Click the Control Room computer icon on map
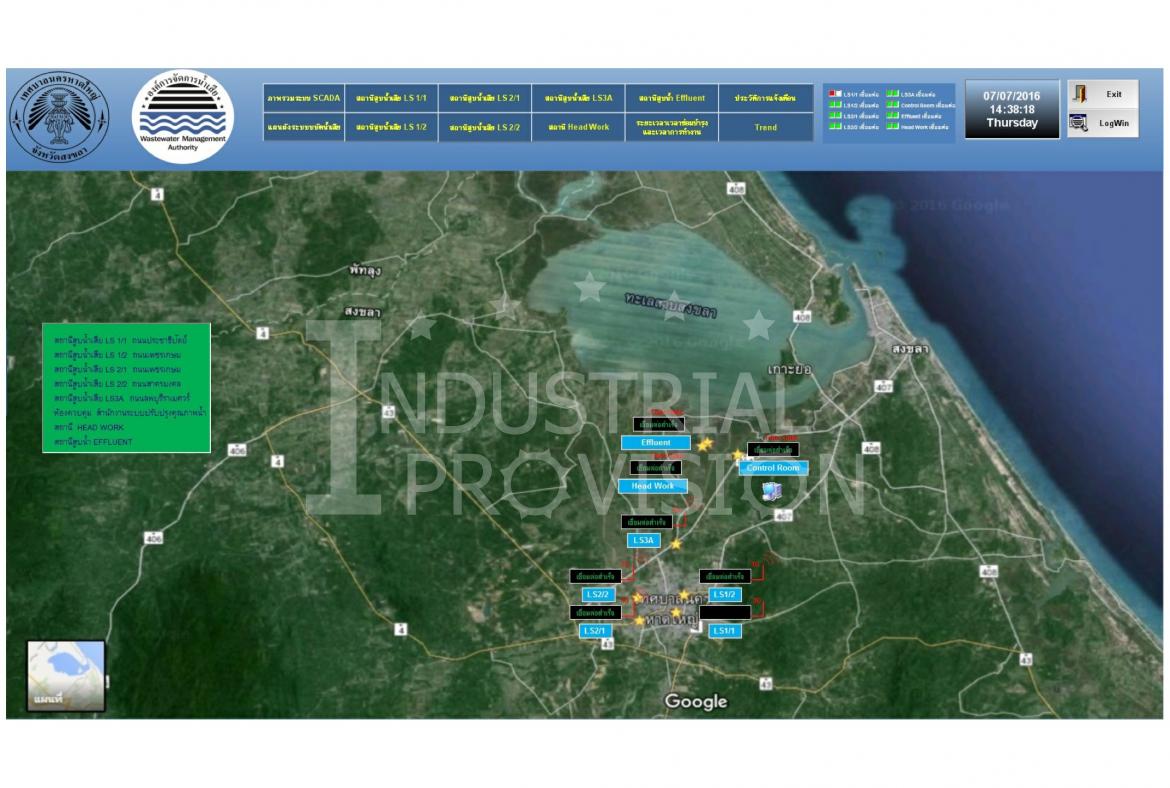Viewport: 1170px width, 788px height. click(x=771, y=490)
